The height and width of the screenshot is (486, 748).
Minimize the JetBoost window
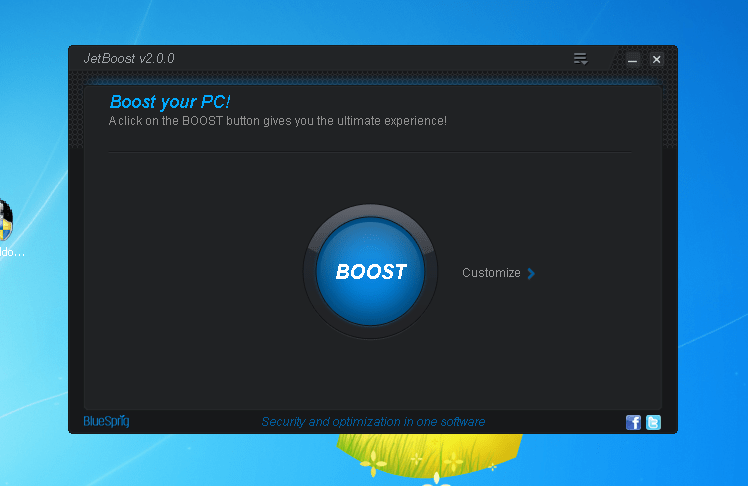633,60
